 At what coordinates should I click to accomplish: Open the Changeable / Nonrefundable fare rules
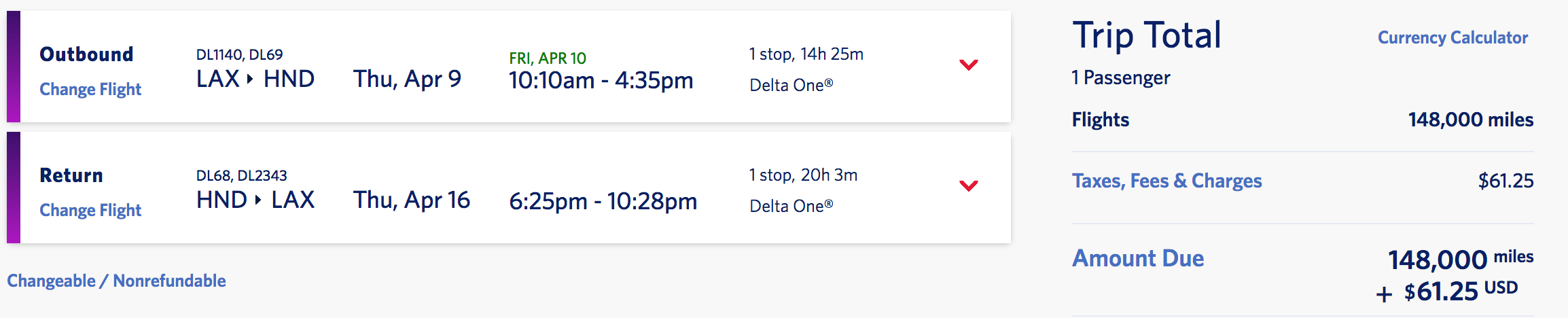click(116, 281)
